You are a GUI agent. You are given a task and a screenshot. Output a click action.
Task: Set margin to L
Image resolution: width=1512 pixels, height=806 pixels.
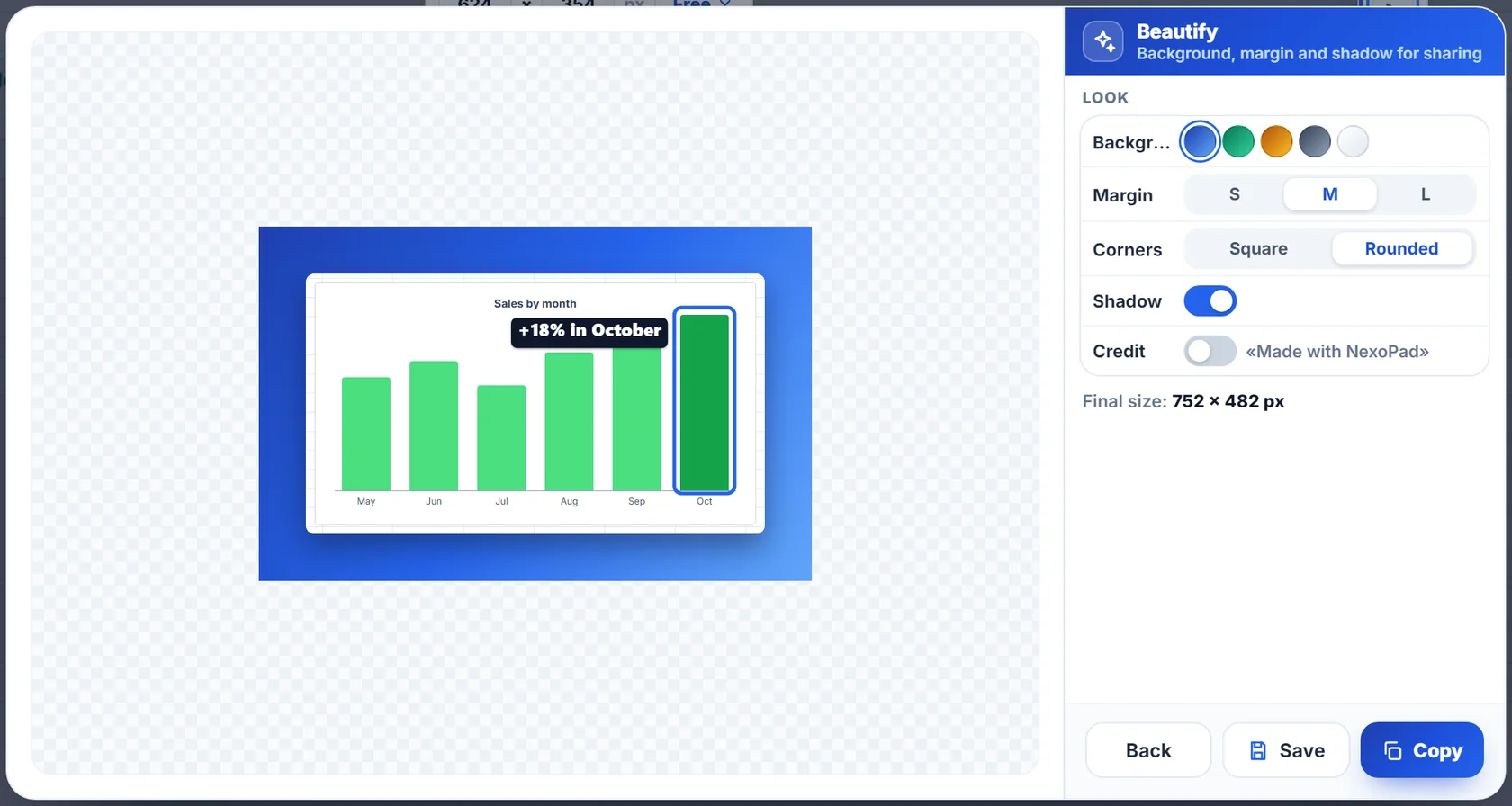(1426, 194)
